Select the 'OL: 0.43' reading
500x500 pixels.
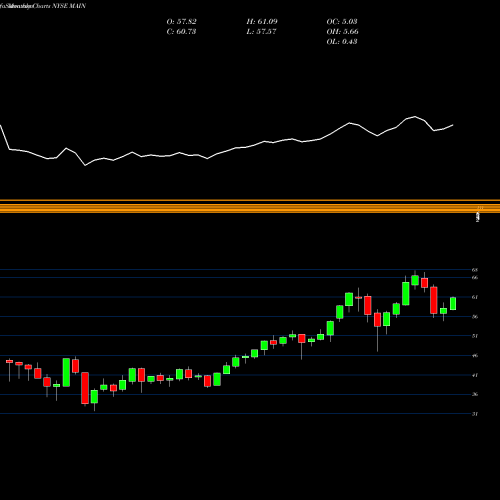[x=342, y=42]
